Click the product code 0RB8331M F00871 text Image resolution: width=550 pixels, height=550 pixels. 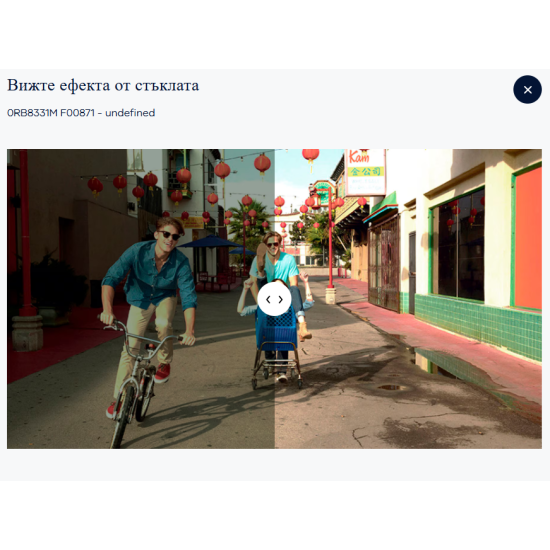pyautogui.click(x=51, y=113)
